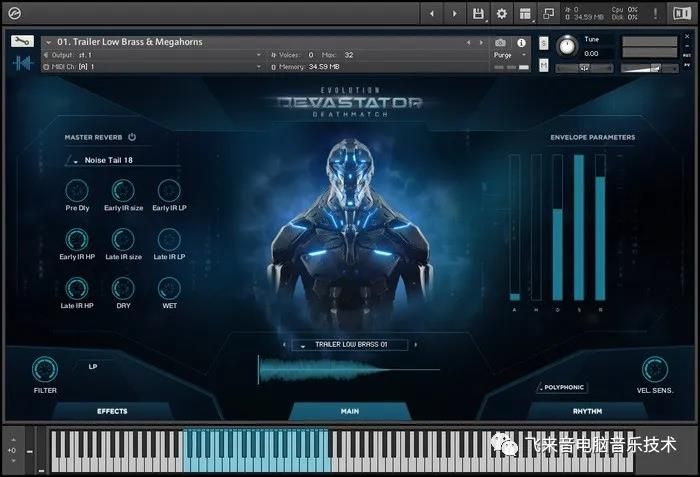
Task: Switch to the MAIN tab
Action: (350, 411)
